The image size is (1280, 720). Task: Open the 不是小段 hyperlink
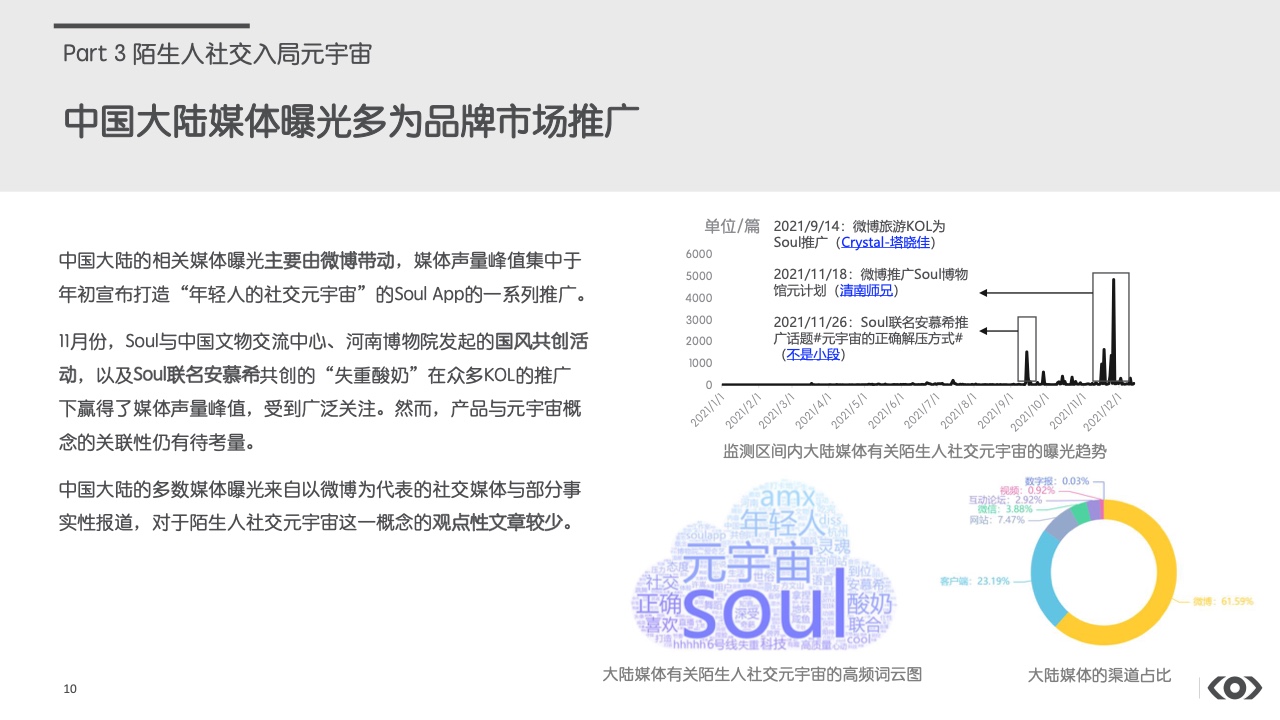(x=813, y=354)
